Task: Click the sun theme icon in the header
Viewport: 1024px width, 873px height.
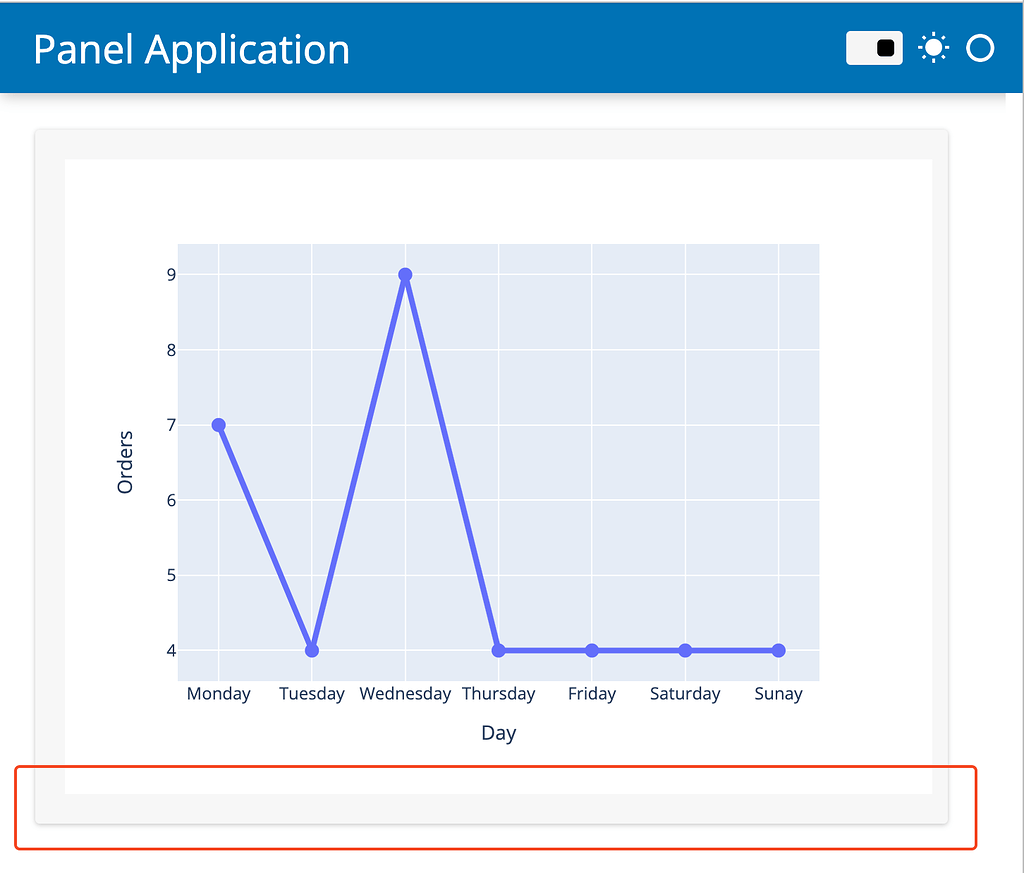Action: click(x=933, y=47)
